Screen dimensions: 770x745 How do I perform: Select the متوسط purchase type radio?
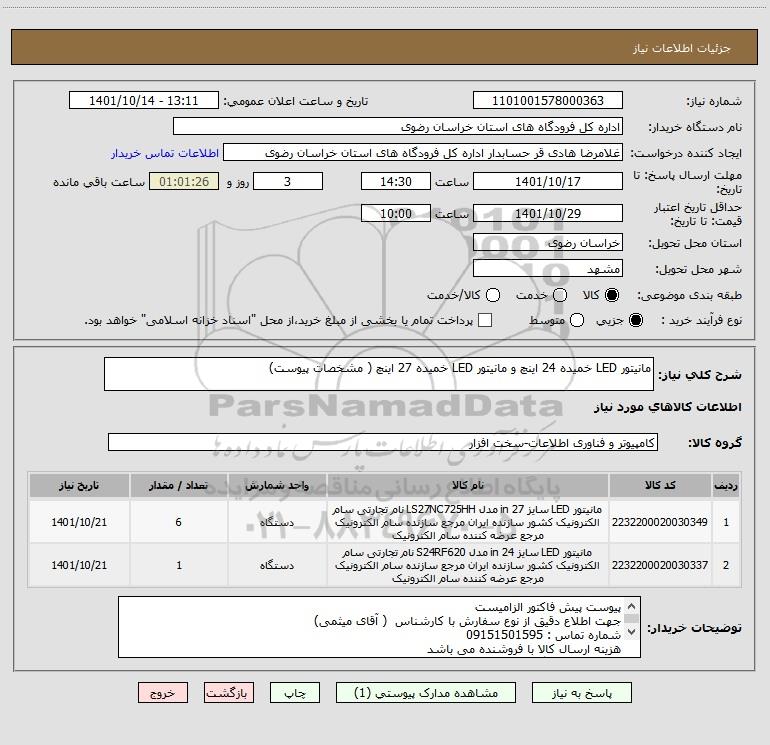577,321
